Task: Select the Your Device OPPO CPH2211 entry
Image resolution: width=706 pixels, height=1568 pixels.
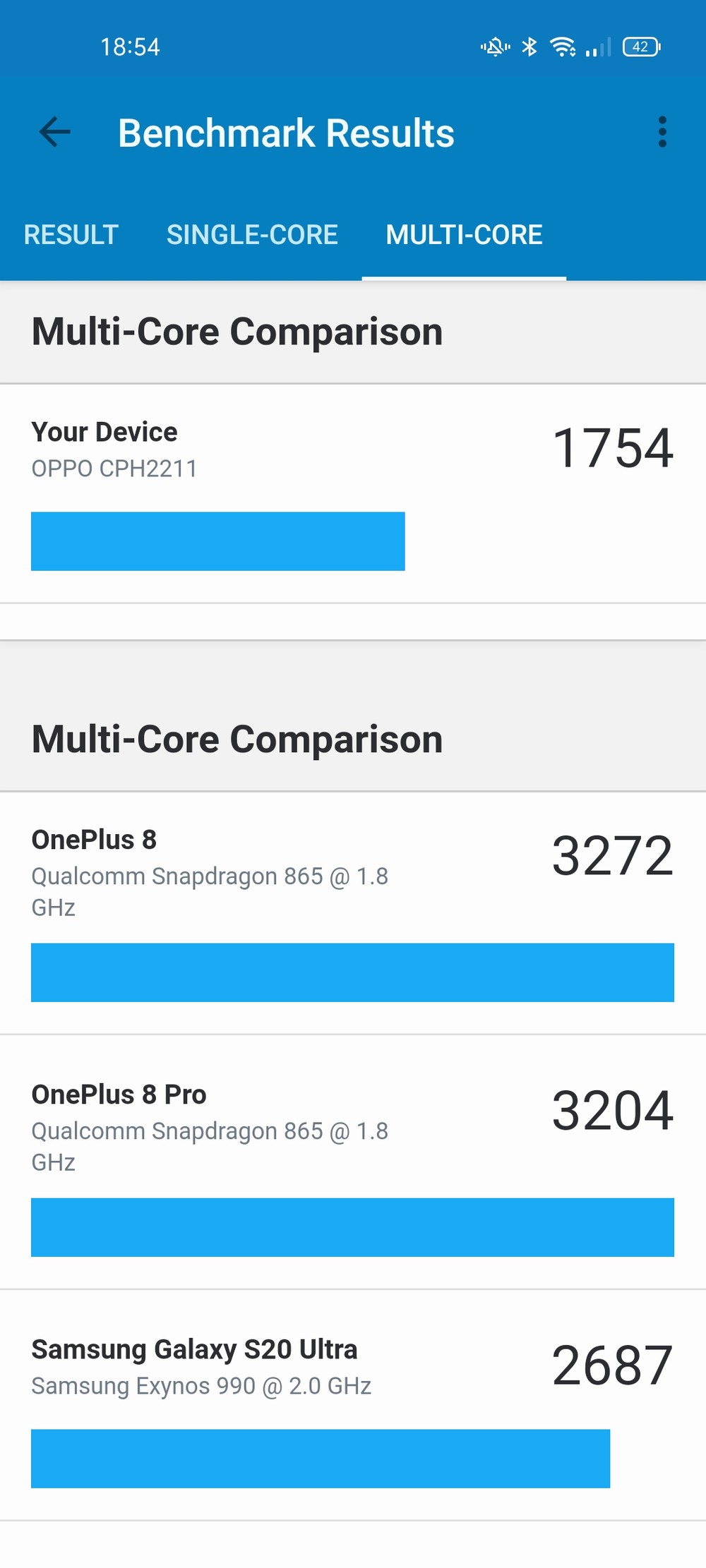Action: point(353,494)
